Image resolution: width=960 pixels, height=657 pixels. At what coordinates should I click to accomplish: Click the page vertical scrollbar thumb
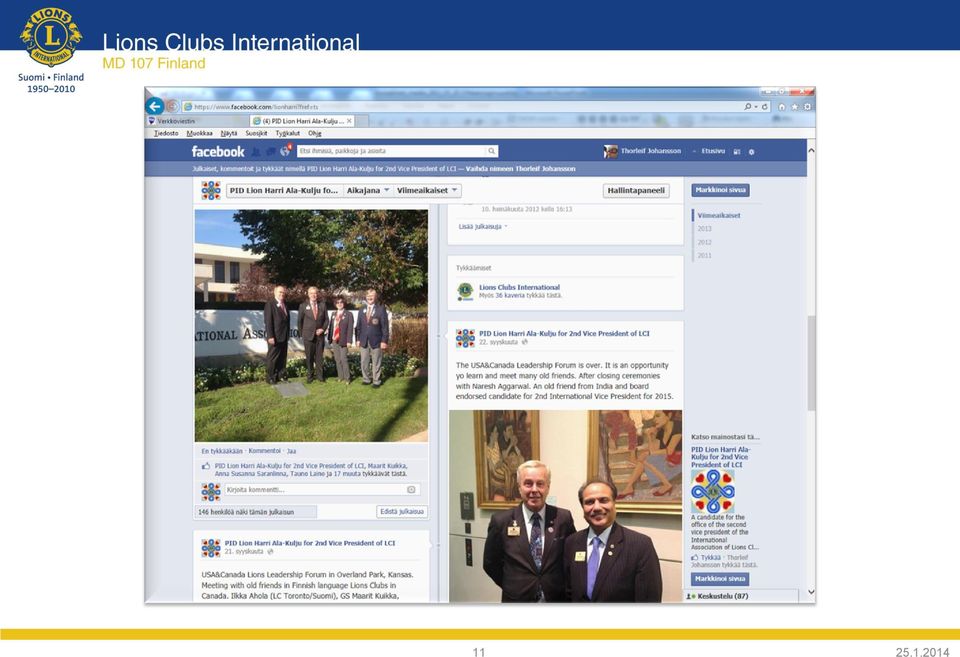coord(811,363)
